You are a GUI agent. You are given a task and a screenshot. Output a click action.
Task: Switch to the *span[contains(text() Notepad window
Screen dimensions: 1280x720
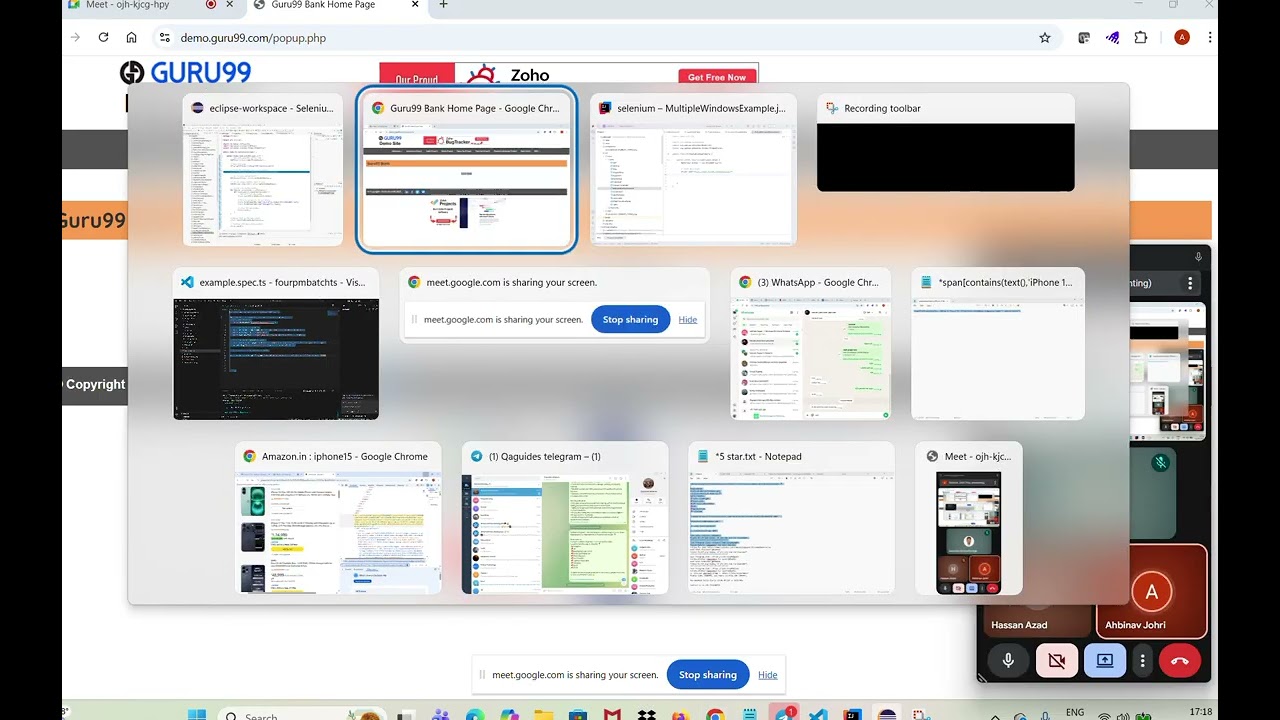coord(998,344)
